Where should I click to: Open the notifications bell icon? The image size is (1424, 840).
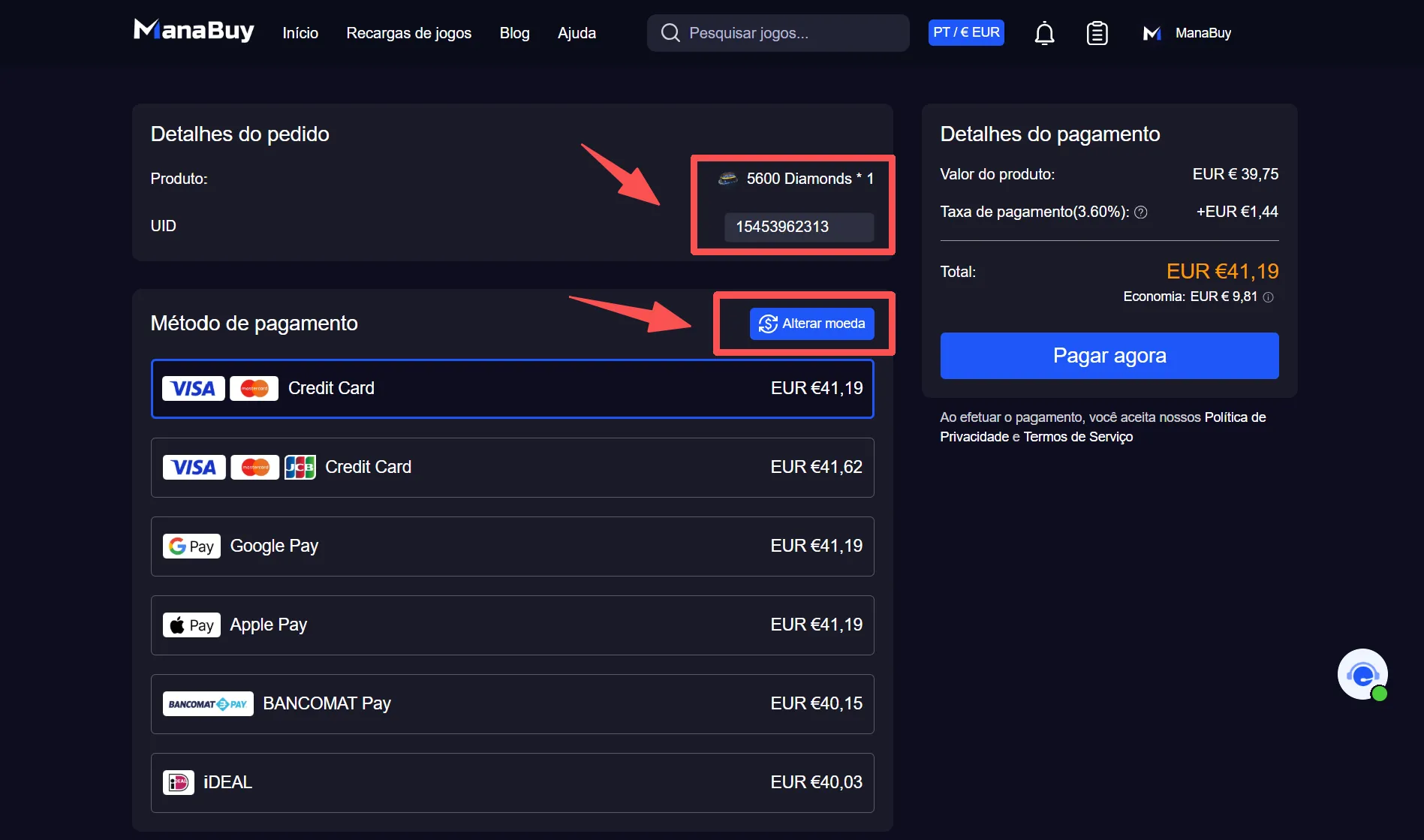1044,33
